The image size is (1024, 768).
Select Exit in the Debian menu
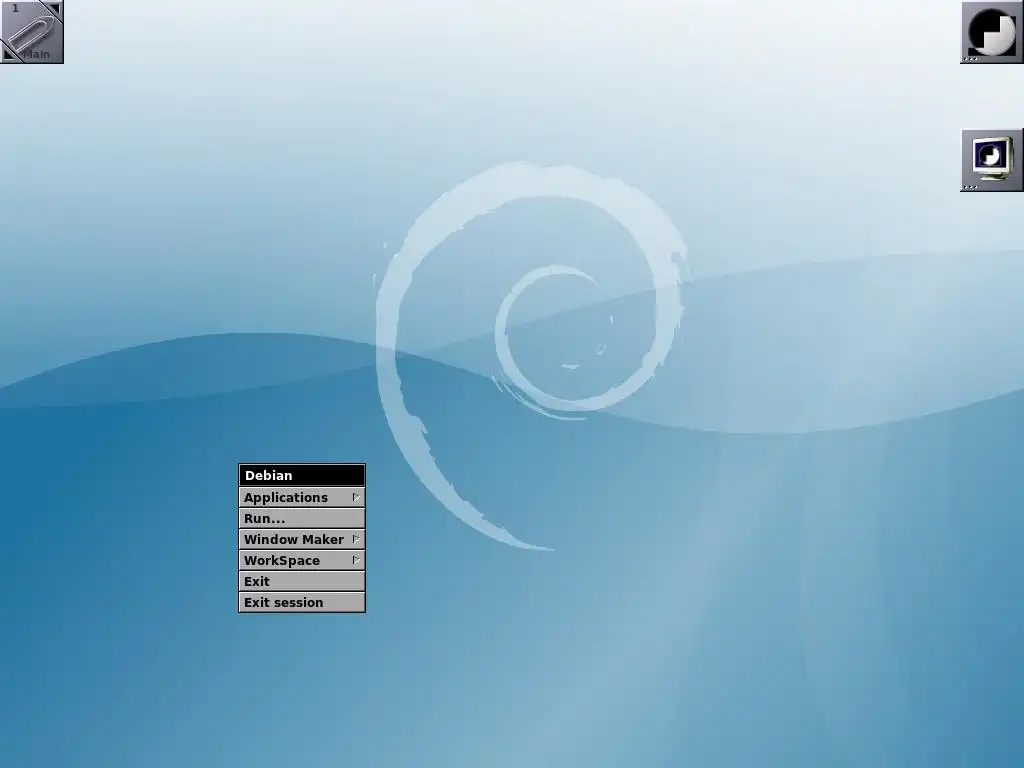[x=302, y=581]
